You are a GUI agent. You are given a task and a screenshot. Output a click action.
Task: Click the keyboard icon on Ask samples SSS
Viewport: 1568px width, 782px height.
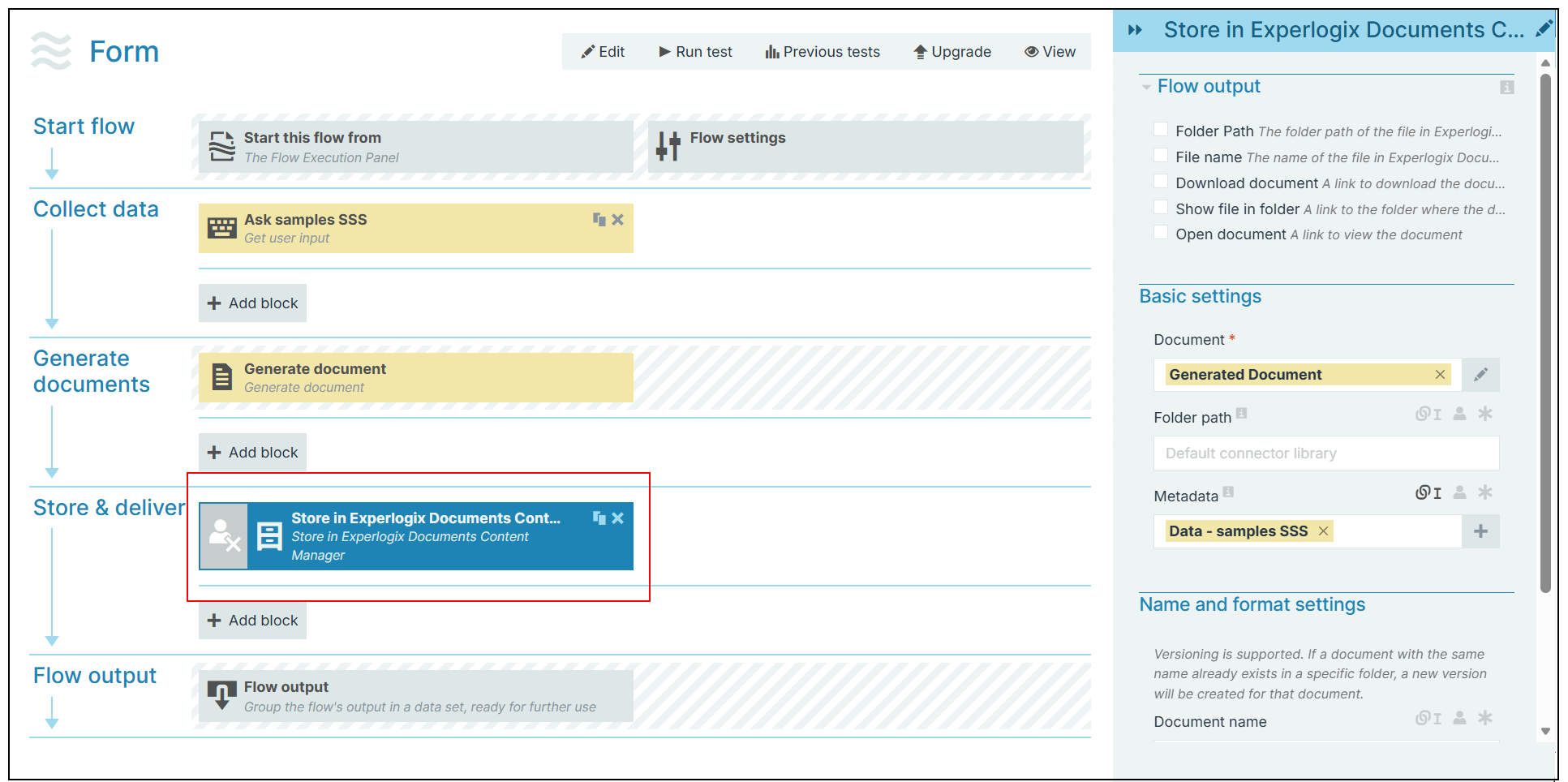click(x=221, y=228)
